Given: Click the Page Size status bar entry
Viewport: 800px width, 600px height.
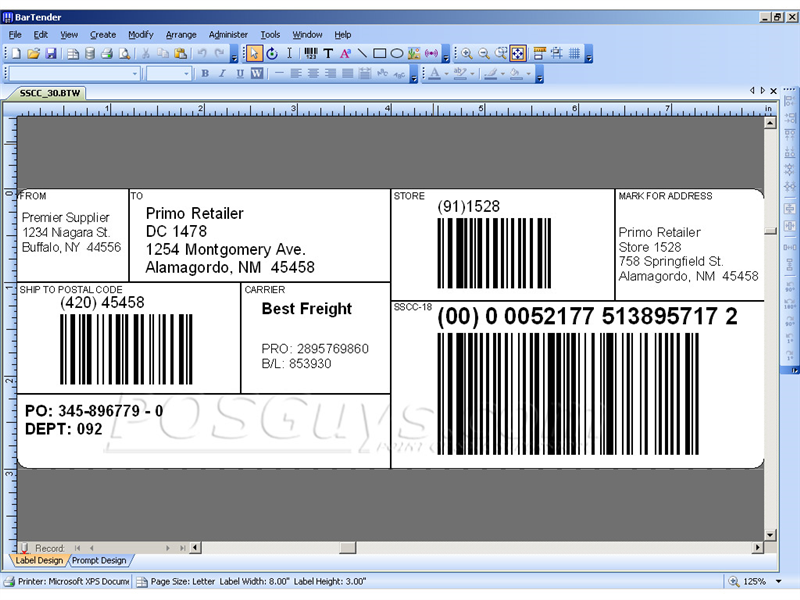Looking at the screenshot, I should pyautogui.click(x=251, y=581).
